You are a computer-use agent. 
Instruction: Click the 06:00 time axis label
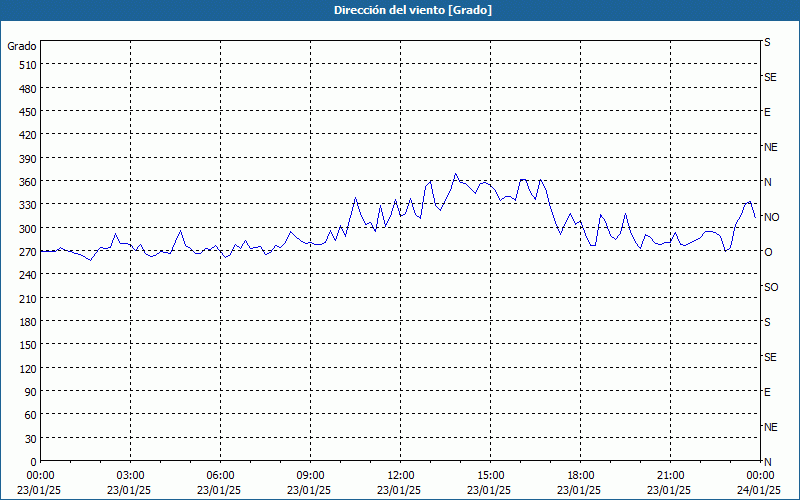pyautogui.click(x=220, y=476)
